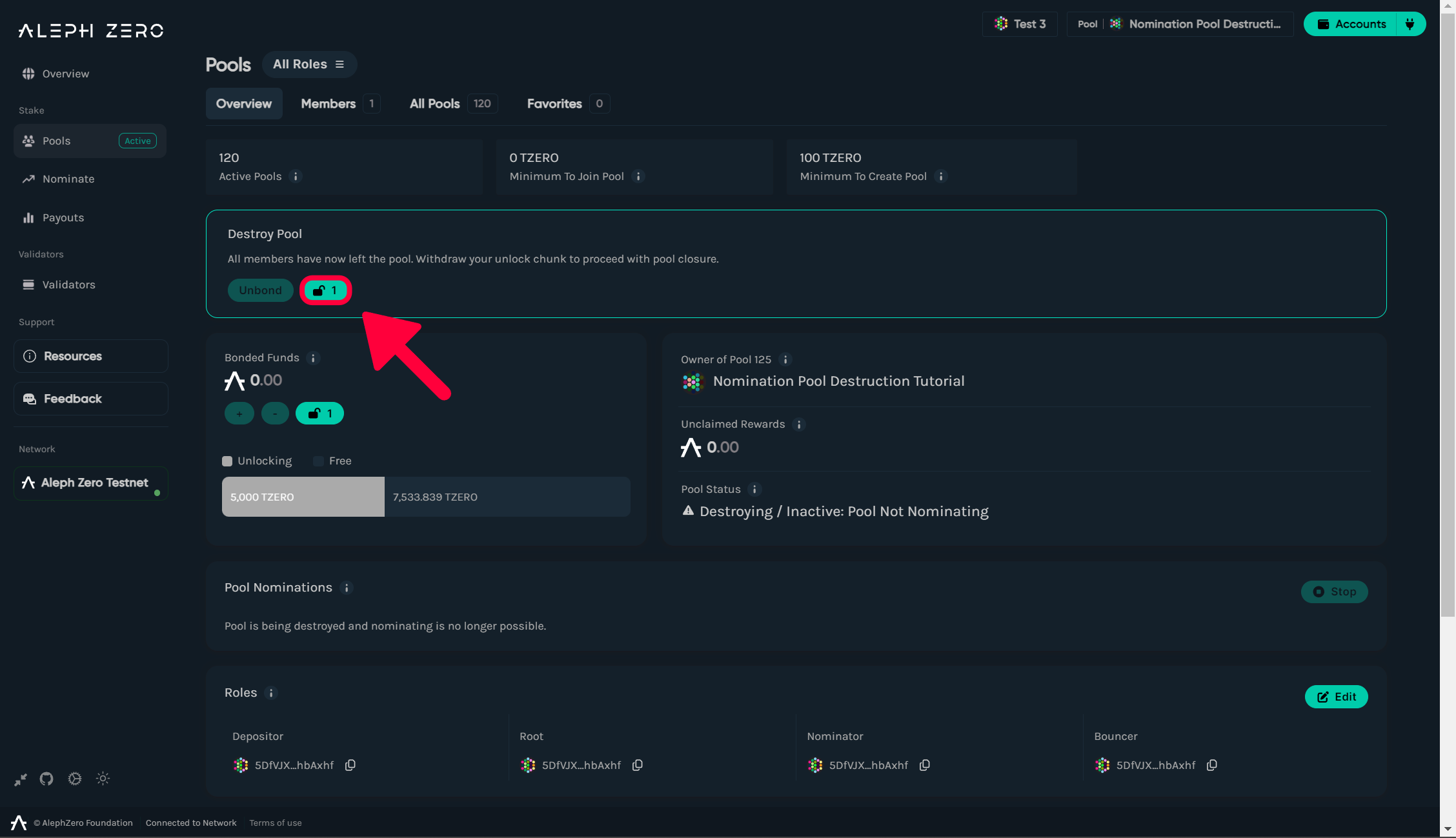1456x838 pixels.
Task: Open info for Unclaimed Rewards
Action: click(x=799, y=424)
